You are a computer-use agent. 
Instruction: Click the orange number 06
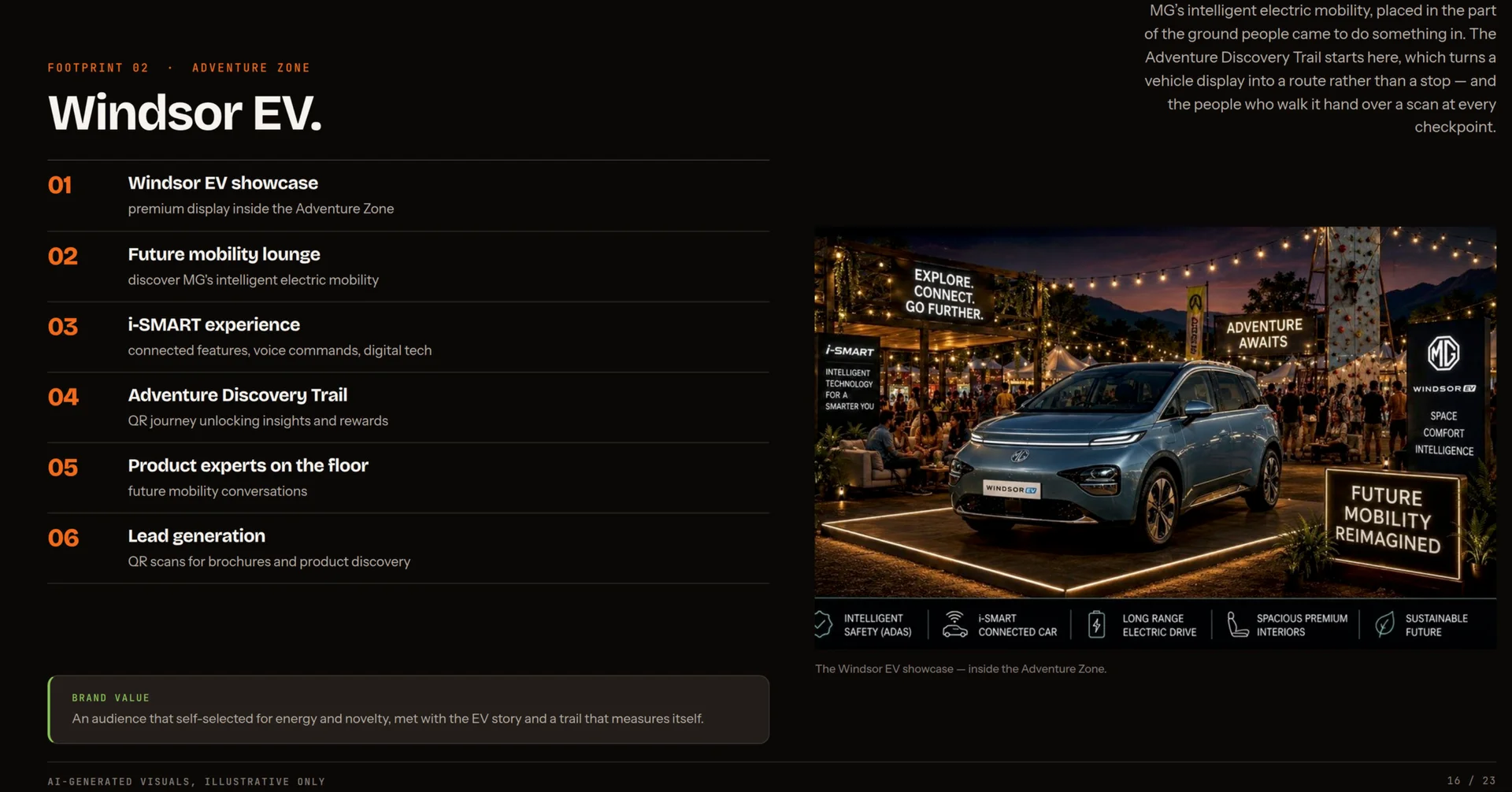tap(63, 538)
